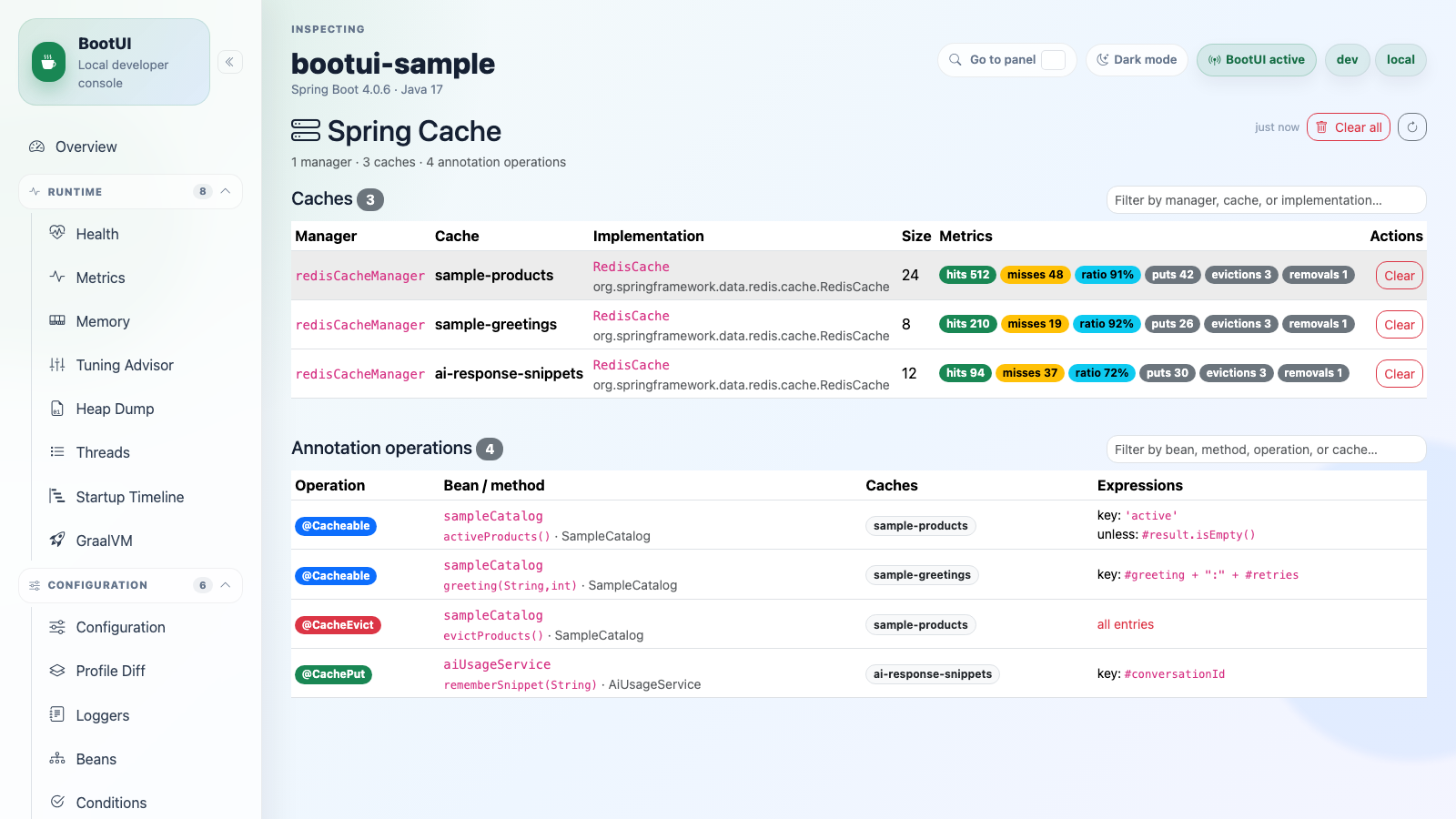Click the 'hits 512' metric badge

coord(967,275)
